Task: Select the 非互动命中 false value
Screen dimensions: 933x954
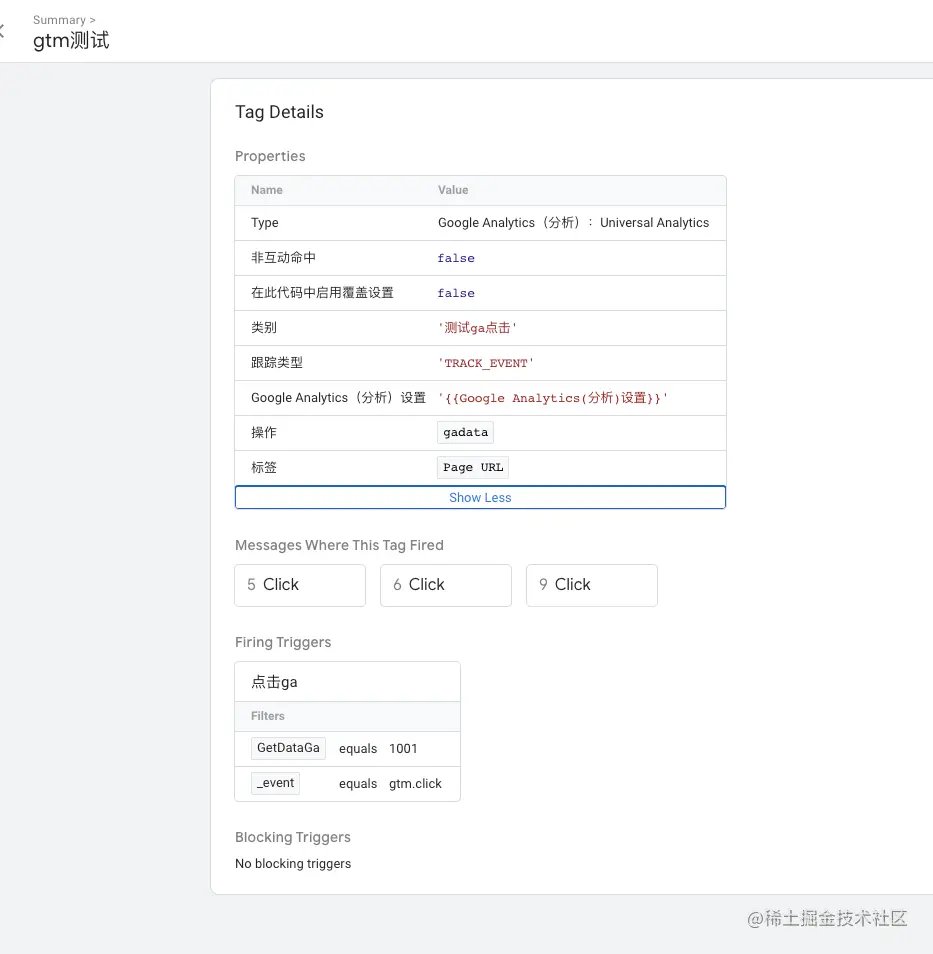Action: click(456, 258)
